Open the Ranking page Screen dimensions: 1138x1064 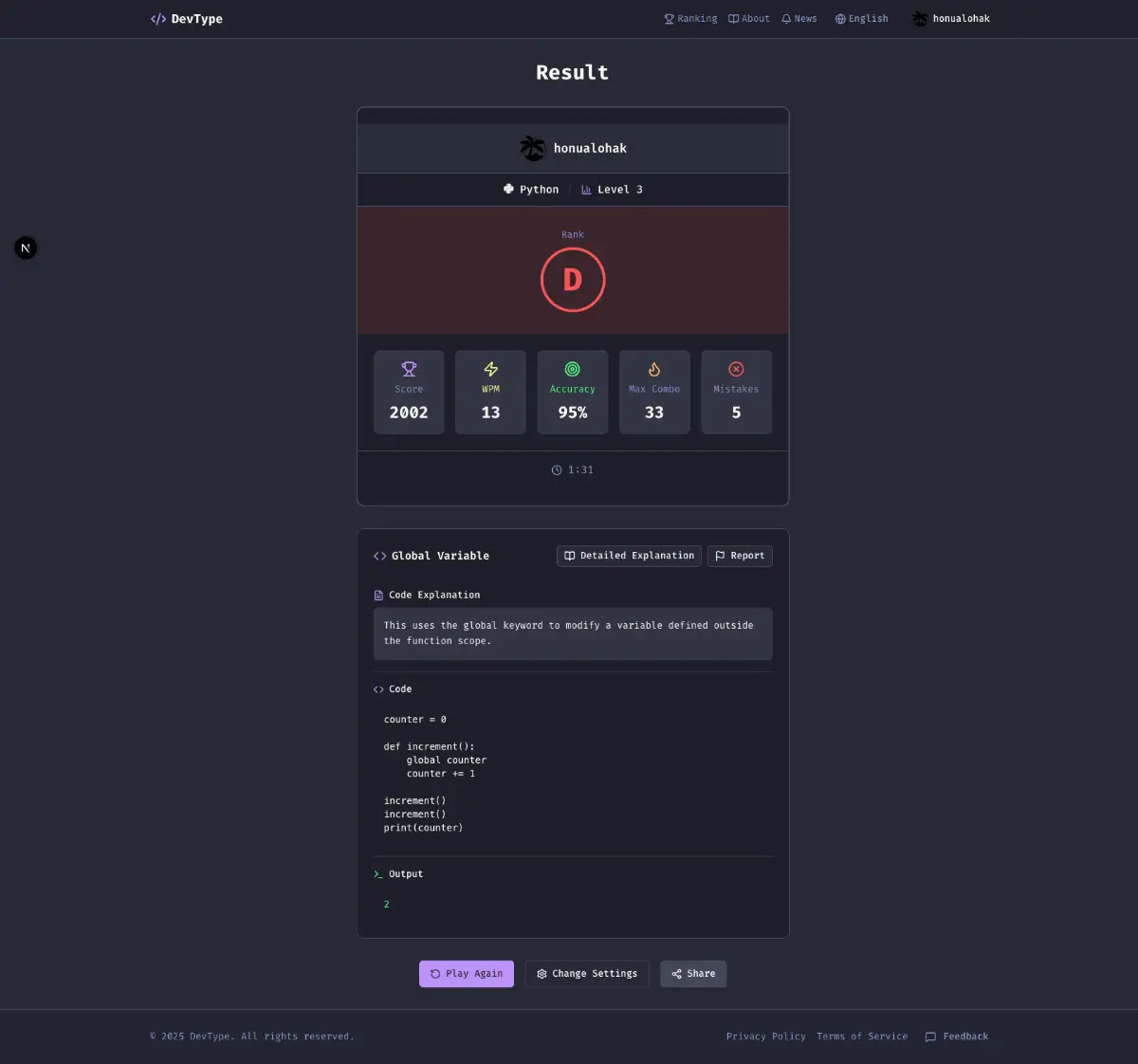[x=690, y=19]
